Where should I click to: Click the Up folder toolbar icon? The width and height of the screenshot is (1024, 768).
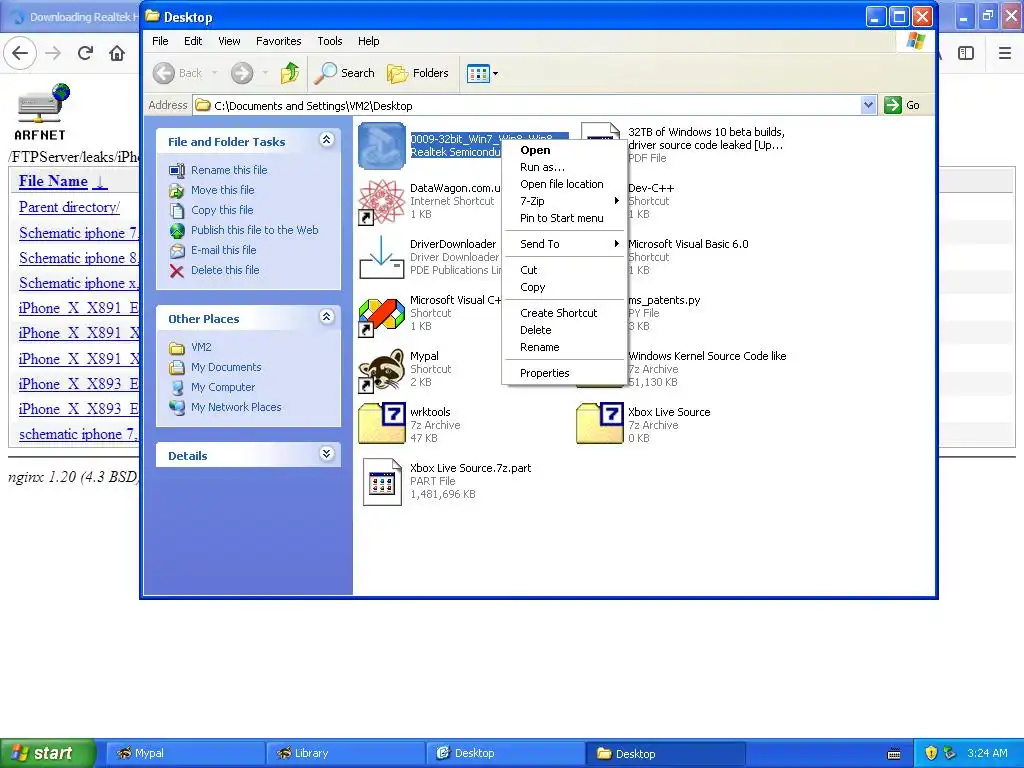[290, 73]
